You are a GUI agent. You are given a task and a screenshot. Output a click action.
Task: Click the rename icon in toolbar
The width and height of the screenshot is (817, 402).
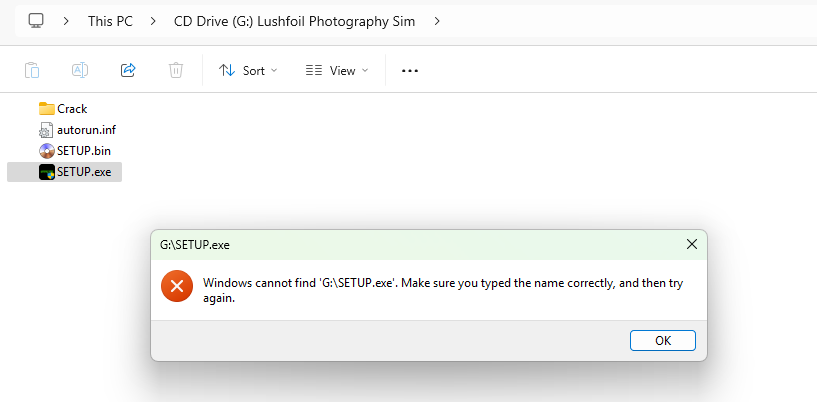[x=80, y=70]
